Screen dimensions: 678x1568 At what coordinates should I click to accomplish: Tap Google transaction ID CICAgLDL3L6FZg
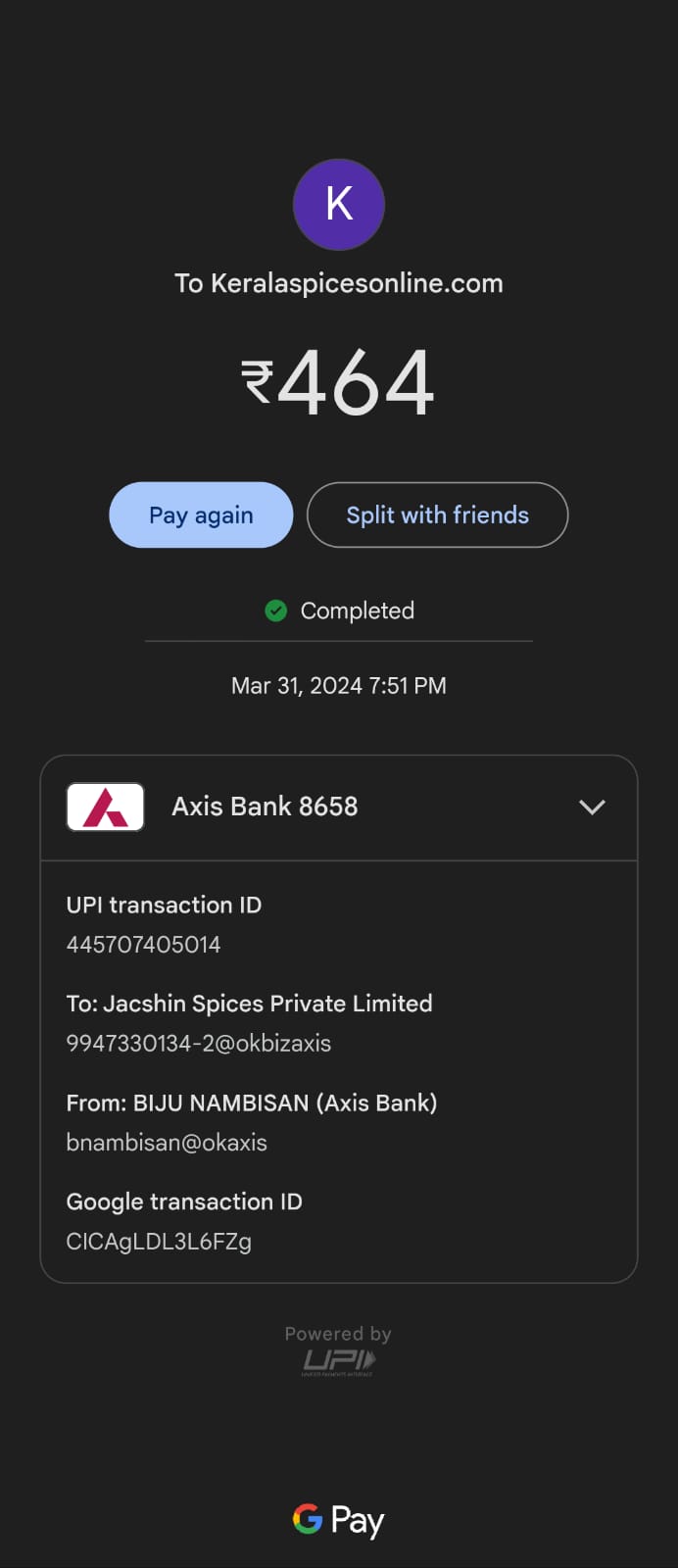(159, 1242)
